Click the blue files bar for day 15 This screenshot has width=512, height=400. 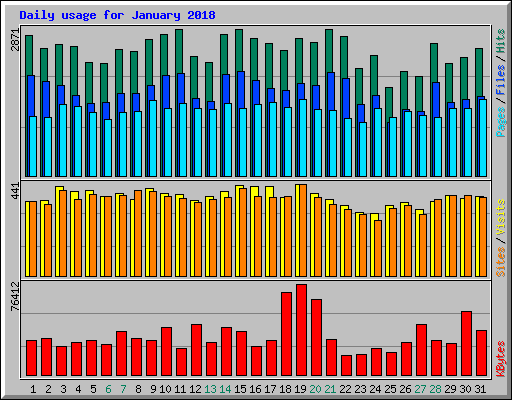click(x=241, y=90)
